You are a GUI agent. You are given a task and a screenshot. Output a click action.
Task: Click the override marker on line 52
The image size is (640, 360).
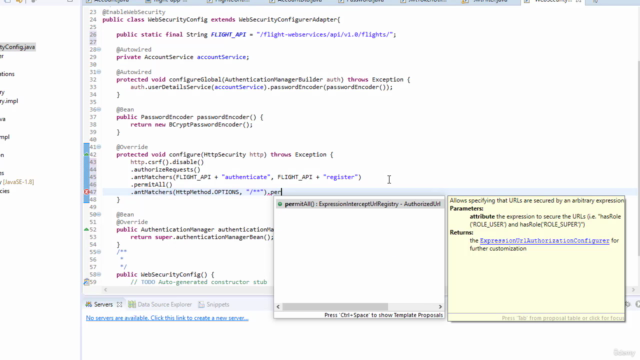pos(87,229)
